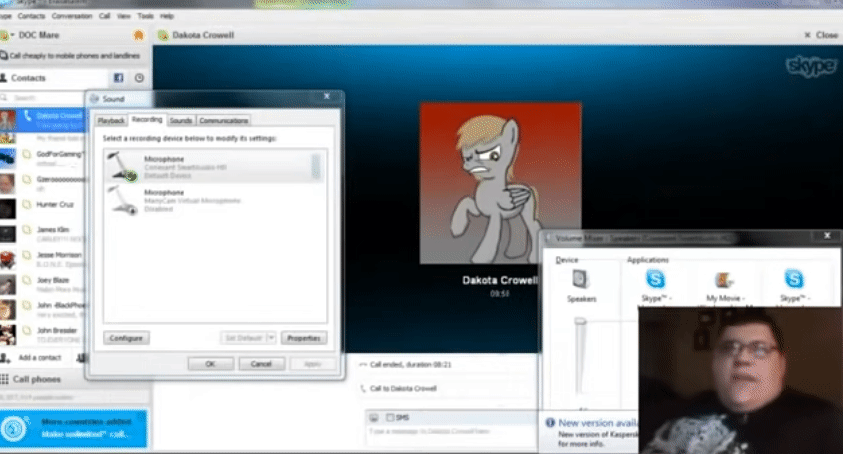The image size is (843, 454).
Task: Click the last Skype application icon in mixer
Action: 794,280
